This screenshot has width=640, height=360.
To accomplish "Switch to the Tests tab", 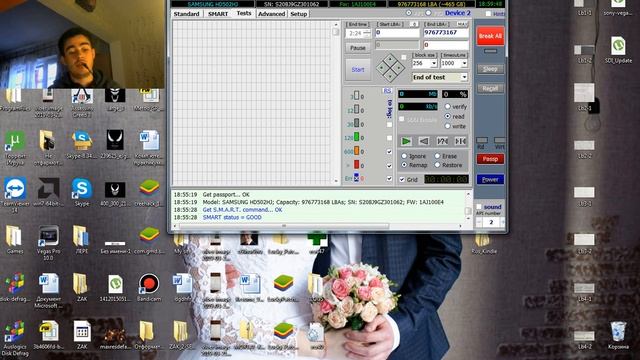I will pyautogui.click(x=244, y=13).
